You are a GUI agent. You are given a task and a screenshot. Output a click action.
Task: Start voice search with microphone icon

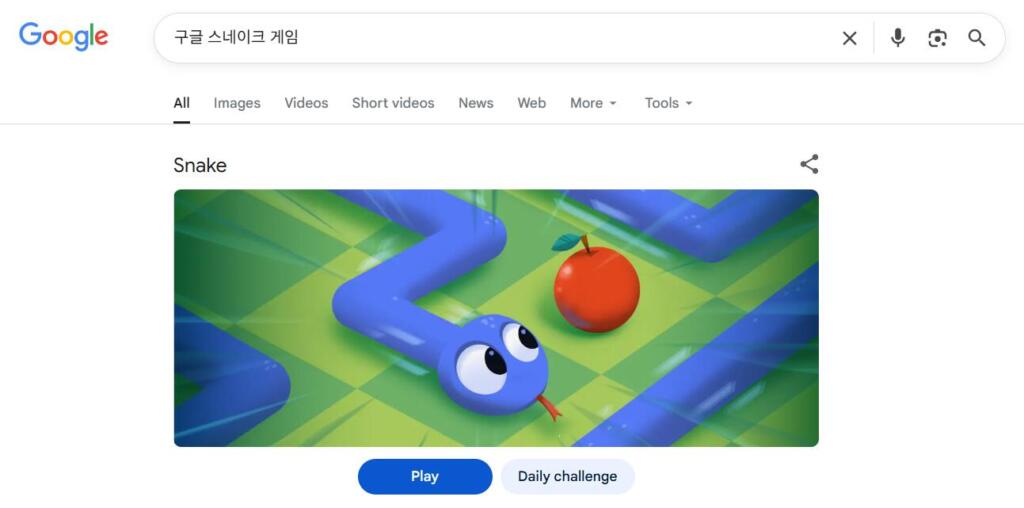coord(898,38)
